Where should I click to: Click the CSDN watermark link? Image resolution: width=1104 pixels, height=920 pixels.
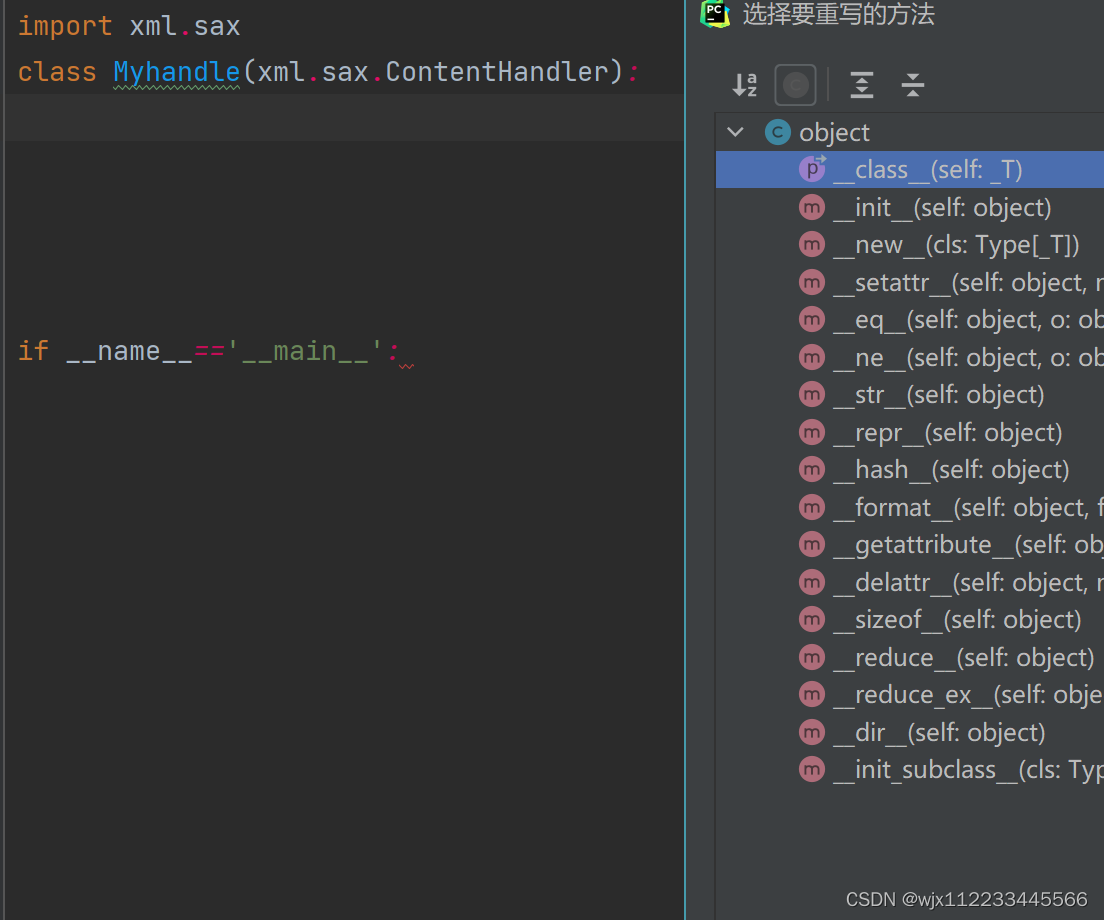968,899
